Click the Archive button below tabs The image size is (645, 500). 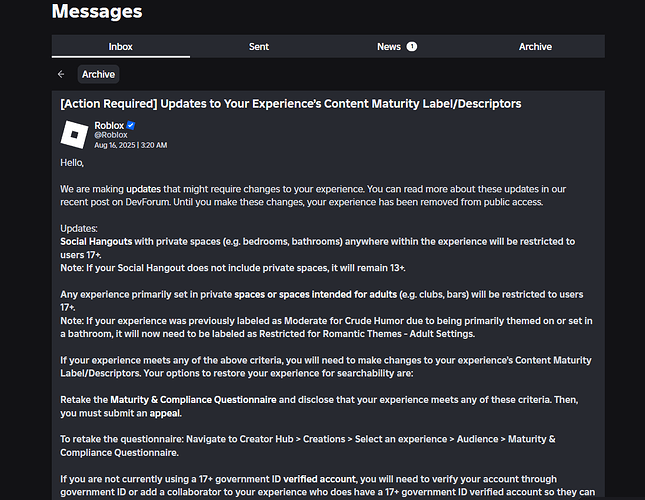(98, 74)
